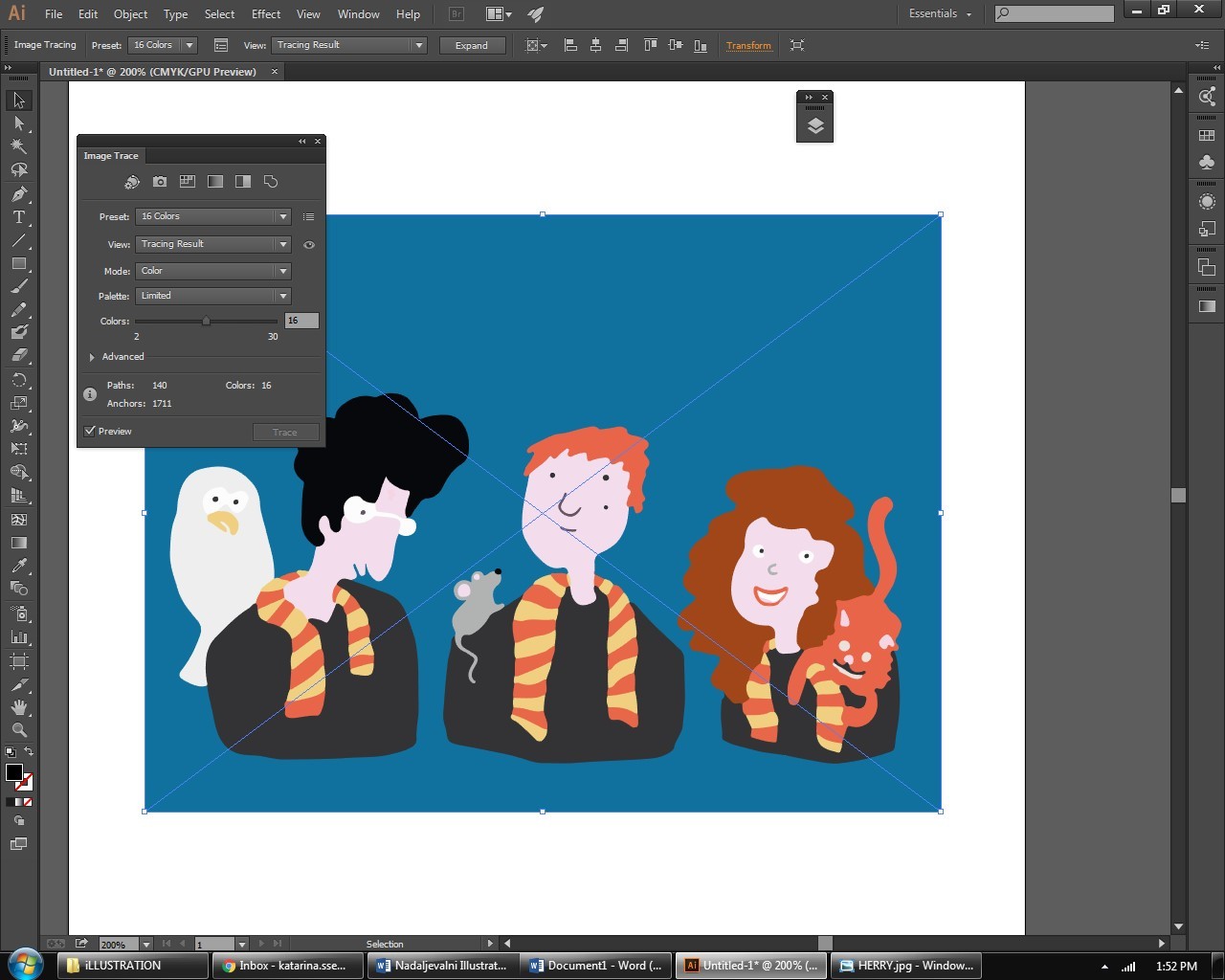Image resolution: width=1225 pixels, height=980 pixels.
Task: Click the search field at top right
Action: (1055, 13)
